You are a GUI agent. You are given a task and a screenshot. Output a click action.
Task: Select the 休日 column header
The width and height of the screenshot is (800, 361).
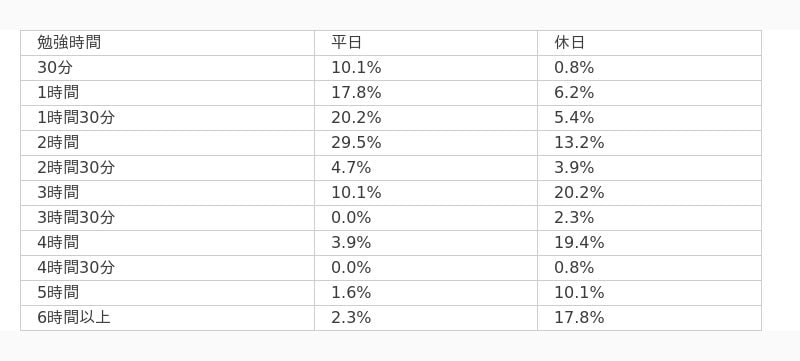(649, 43)
